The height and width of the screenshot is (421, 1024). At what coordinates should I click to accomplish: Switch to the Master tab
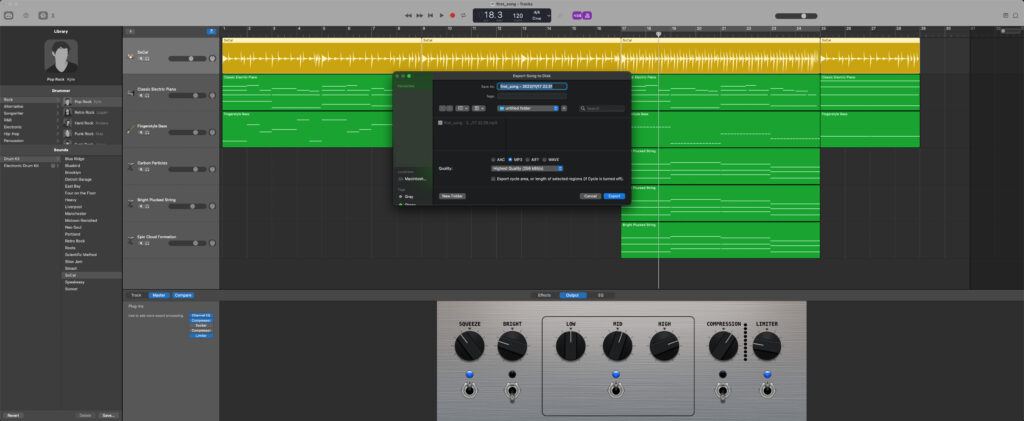click(159, 295)
